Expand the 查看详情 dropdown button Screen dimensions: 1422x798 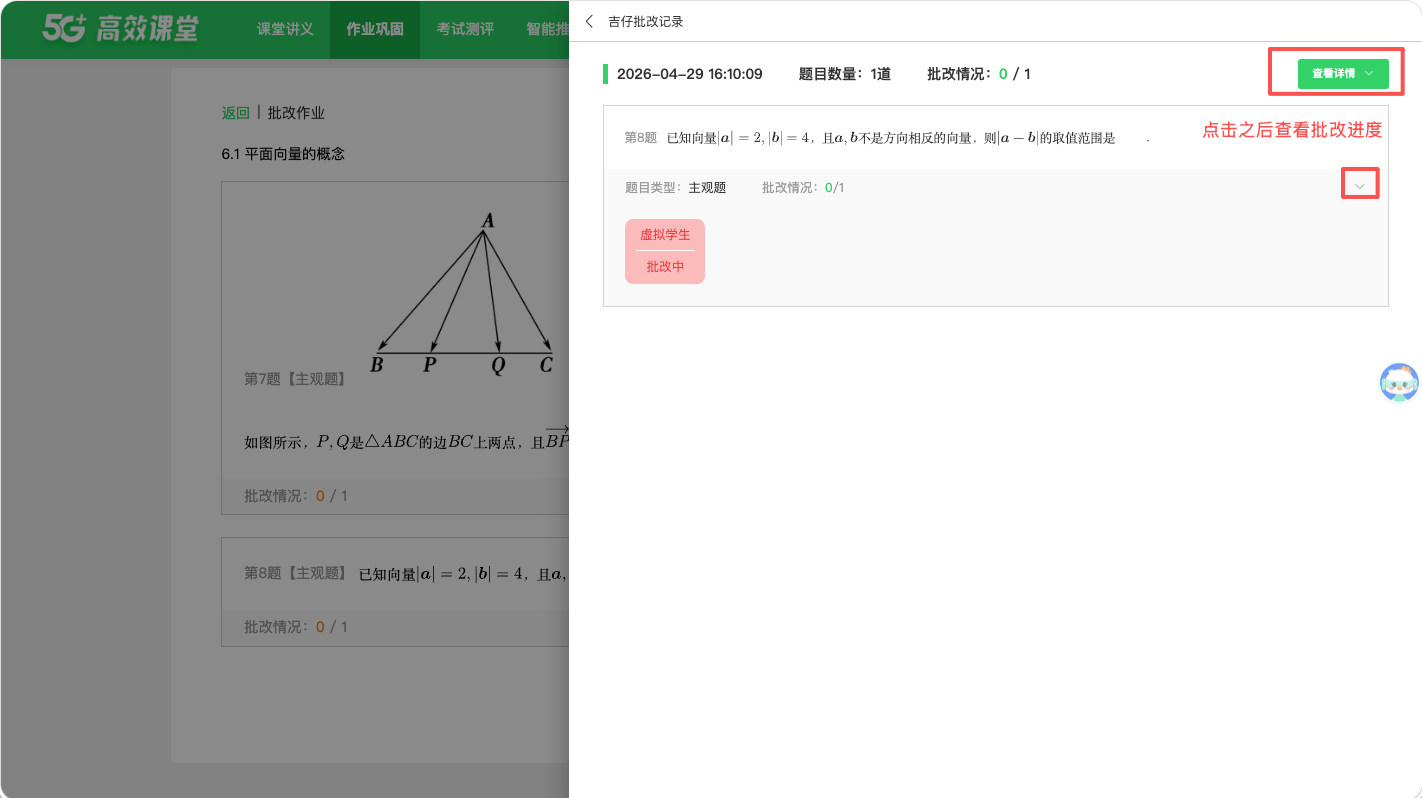pos(1343,73)
